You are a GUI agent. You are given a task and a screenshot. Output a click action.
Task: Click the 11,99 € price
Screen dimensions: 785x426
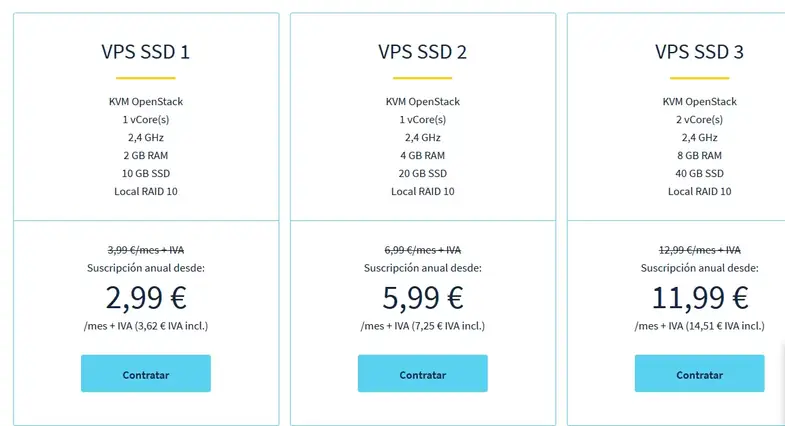pyautogui.click(x=699, y=298)
